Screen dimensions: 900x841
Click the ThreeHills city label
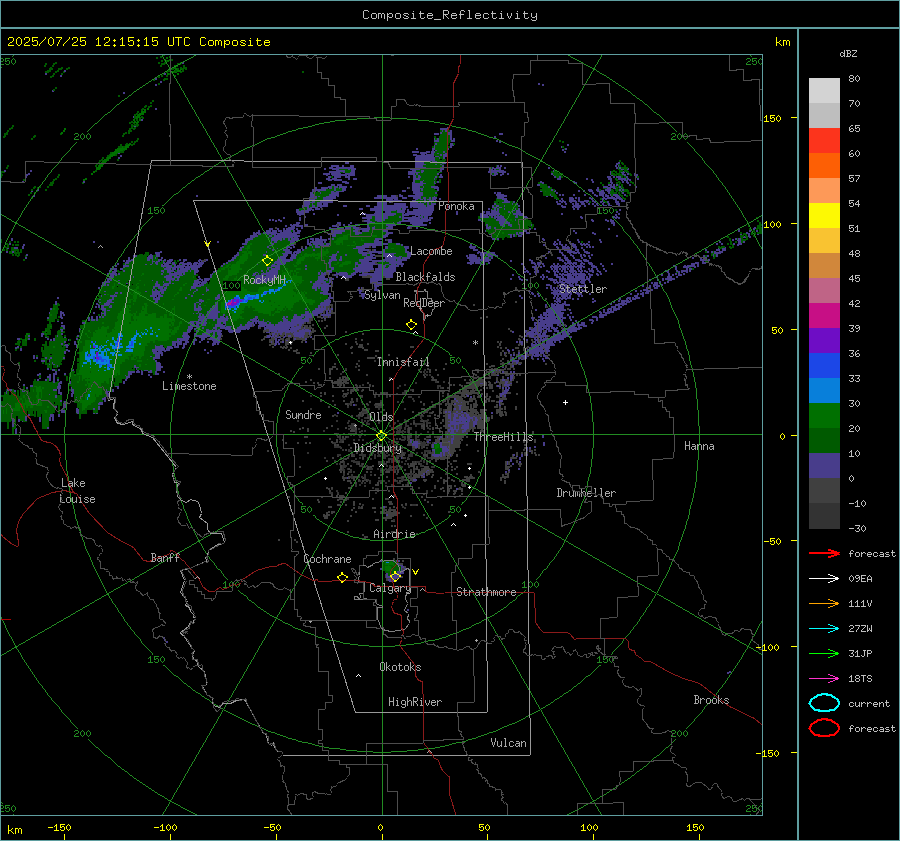(x=503, y=437)
